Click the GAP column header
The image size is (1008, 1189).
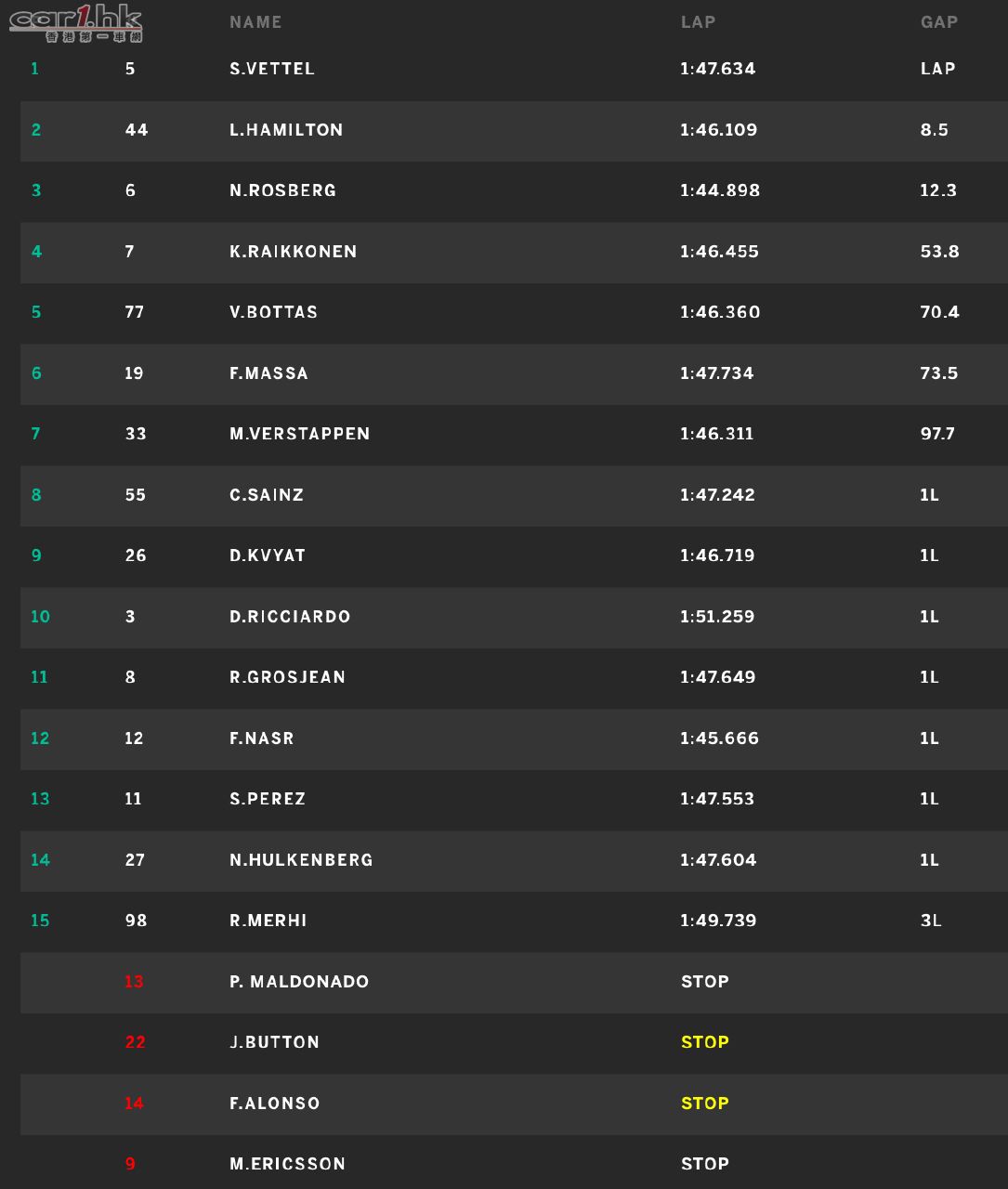[x=938, y=22]
